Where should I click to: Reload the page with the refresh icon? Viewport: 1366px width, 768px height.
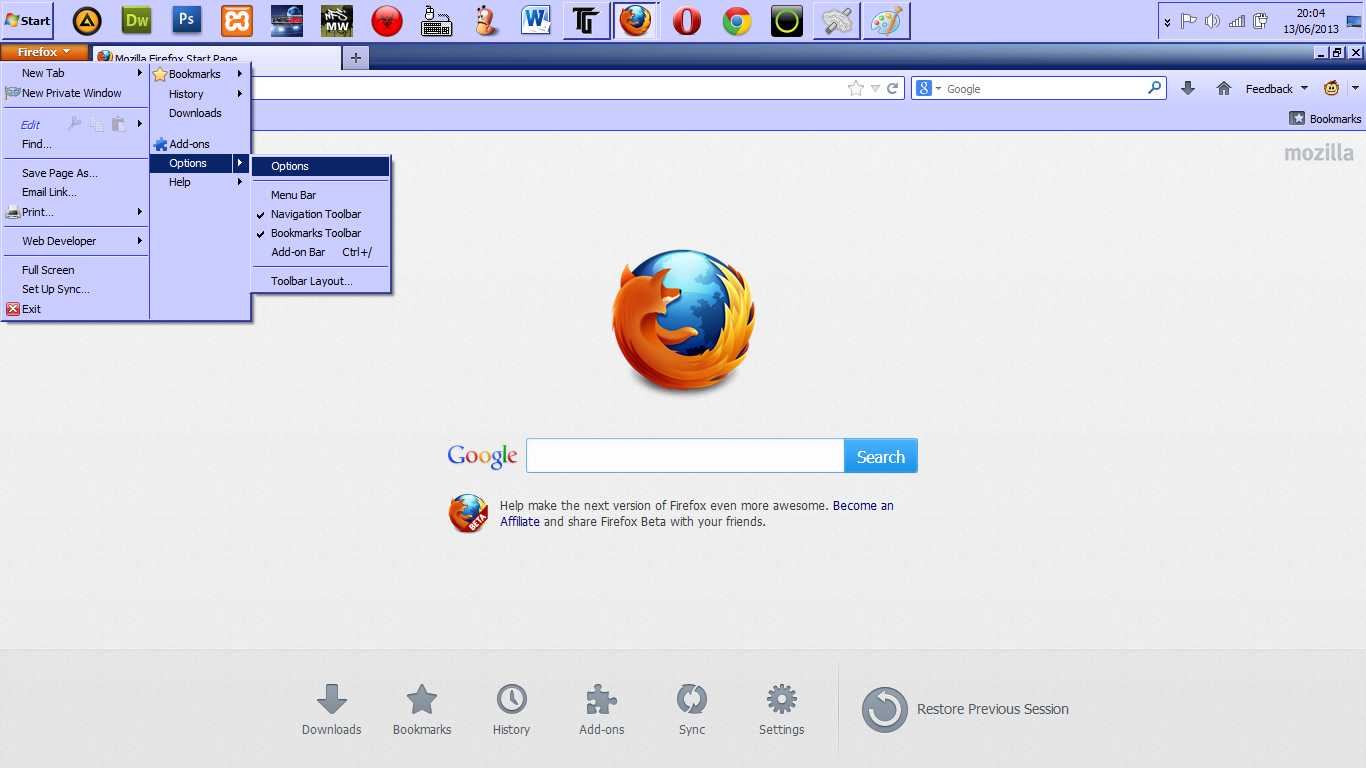[892, 88]
